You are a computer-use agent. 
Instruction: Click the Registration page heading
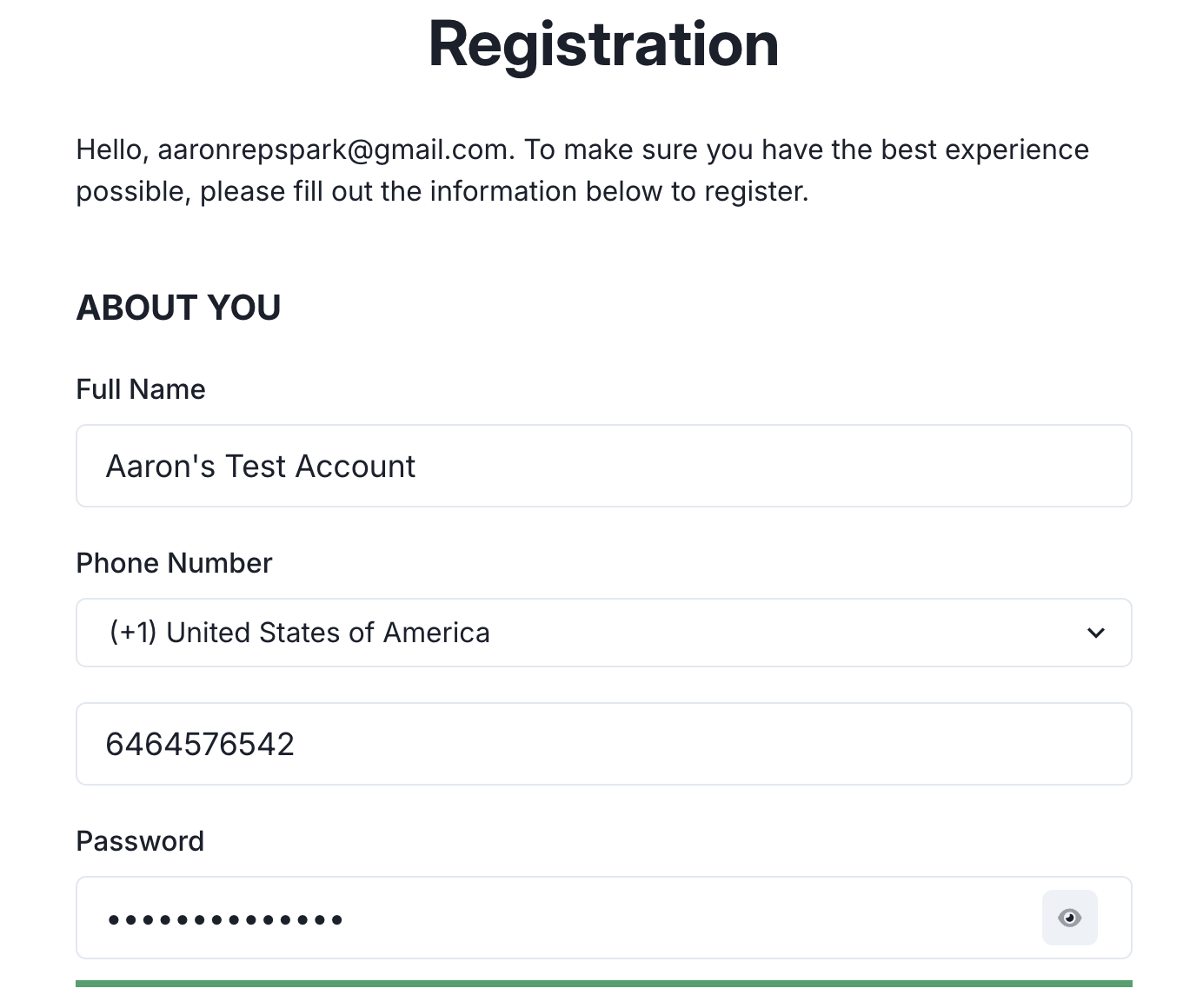tap(604, 44)
